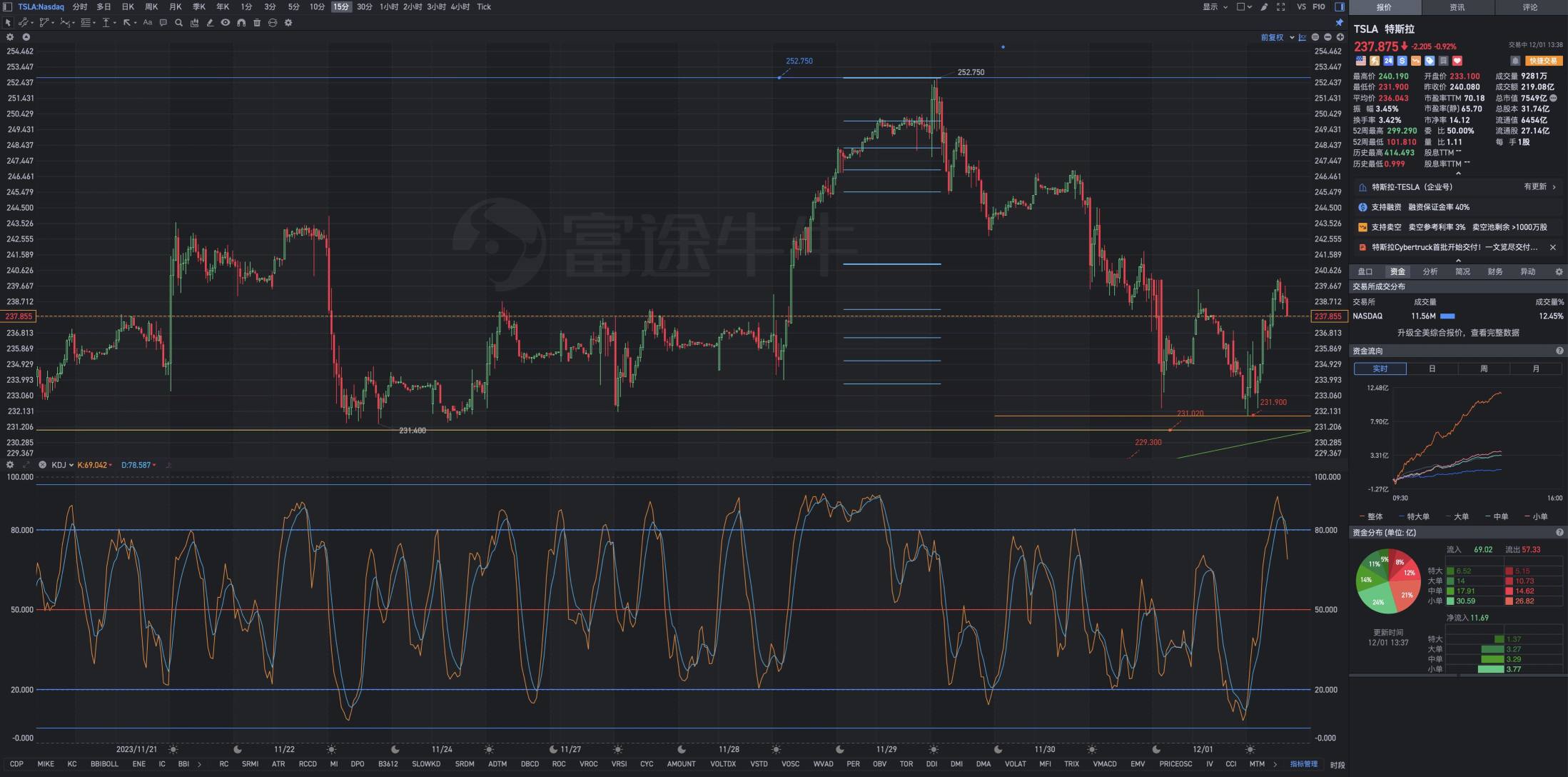Switch to 财务 financials tab

click(x=1494, y=271)
